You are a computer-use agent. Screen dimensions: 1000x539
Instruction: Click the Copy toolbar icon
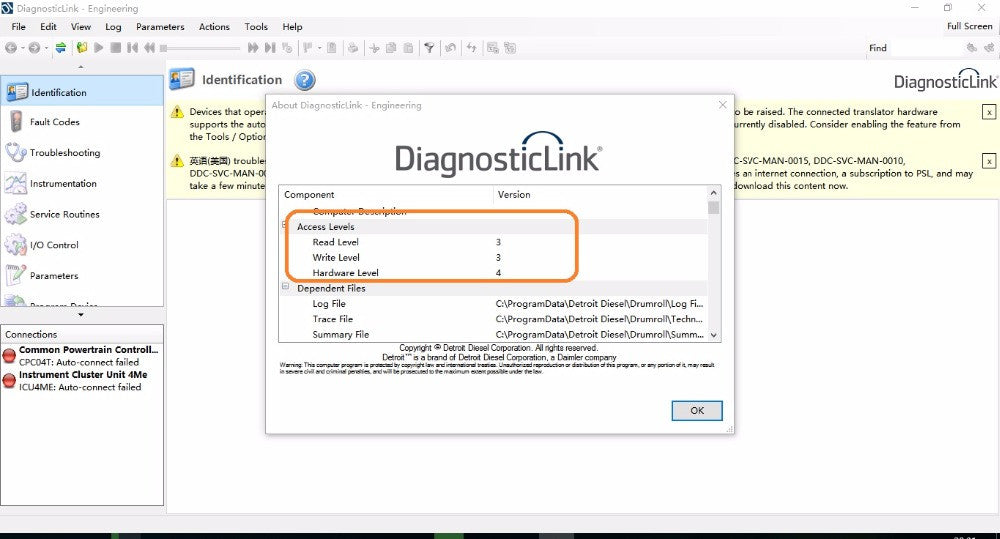pyautogui.click(x=391, y=48)
